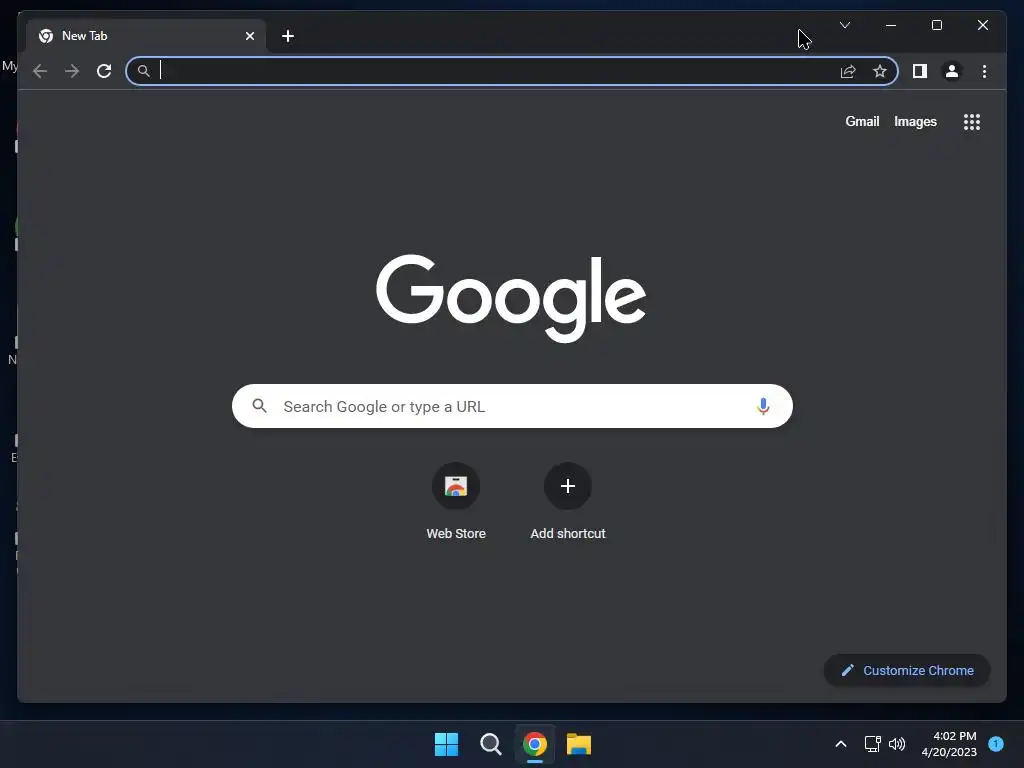Open File Explorer from the taskbar
This screenshot has height=768, width=1024.
coord(579,744)
